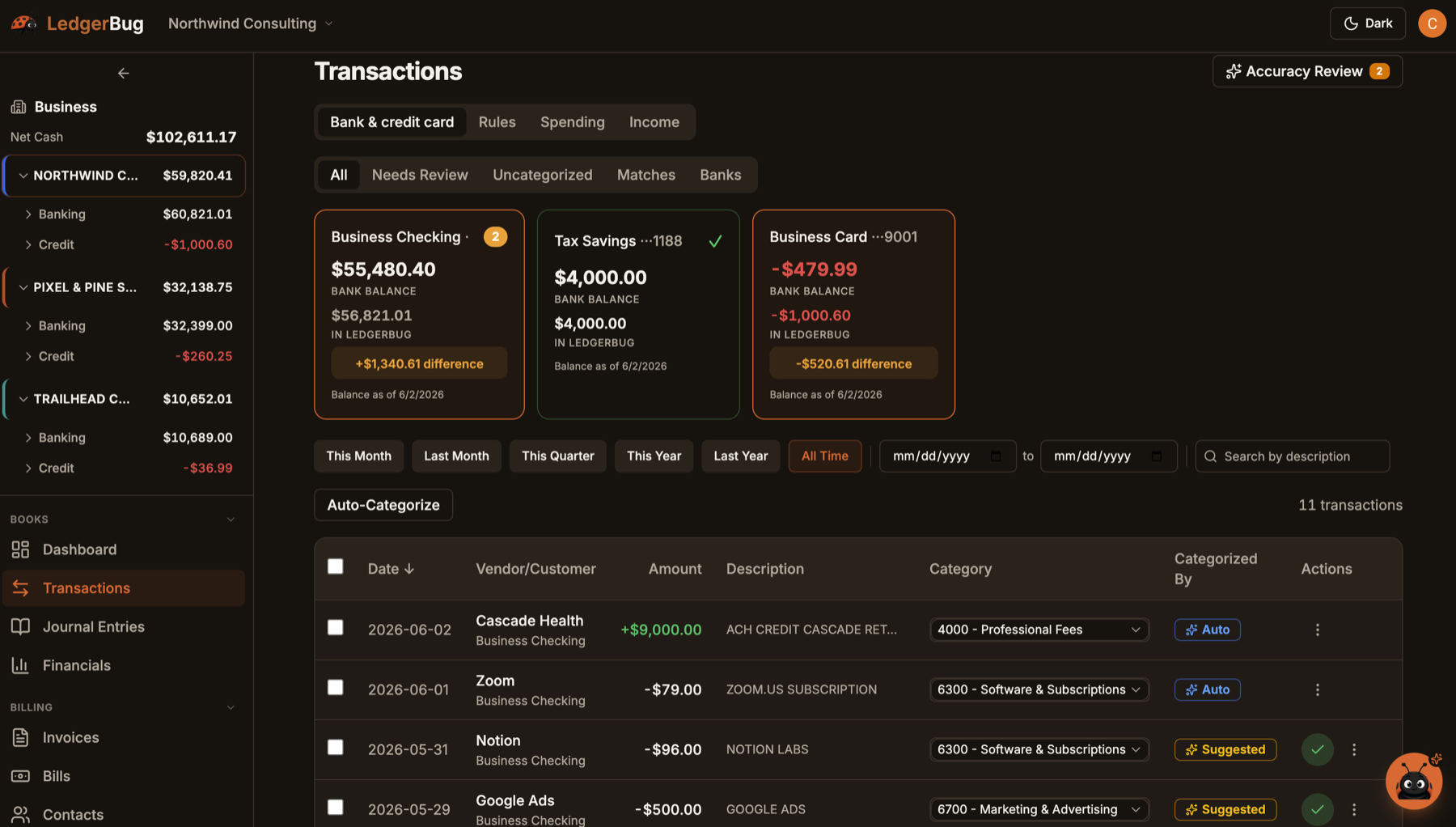Switch to the Income tab
The image size is (1456, 827).
click(x=654, y=122)
